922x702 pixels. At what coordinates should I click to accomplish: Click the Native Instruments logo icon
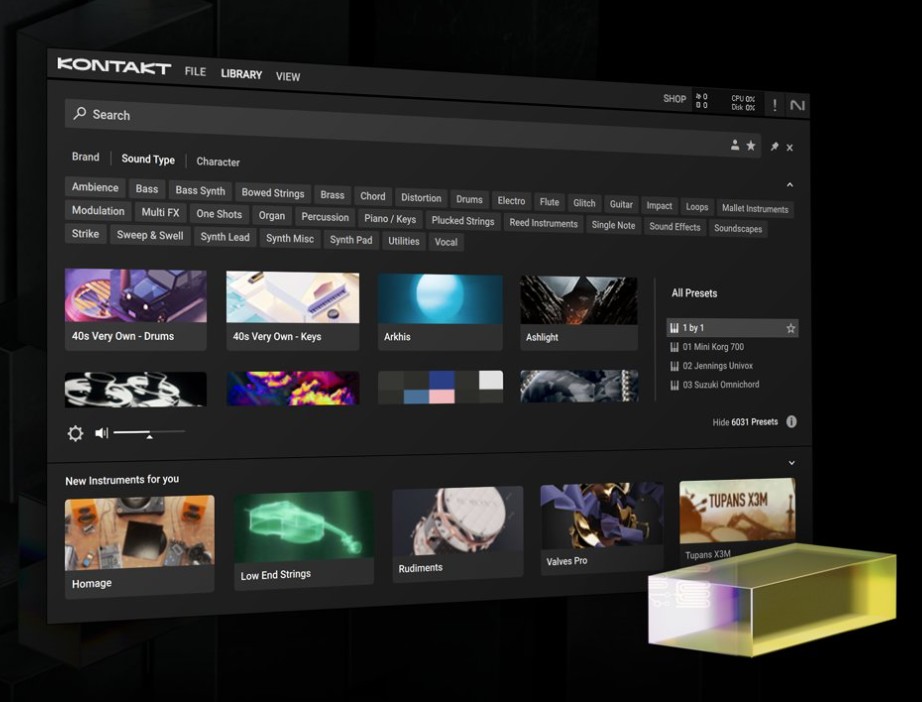coord(797,105)
